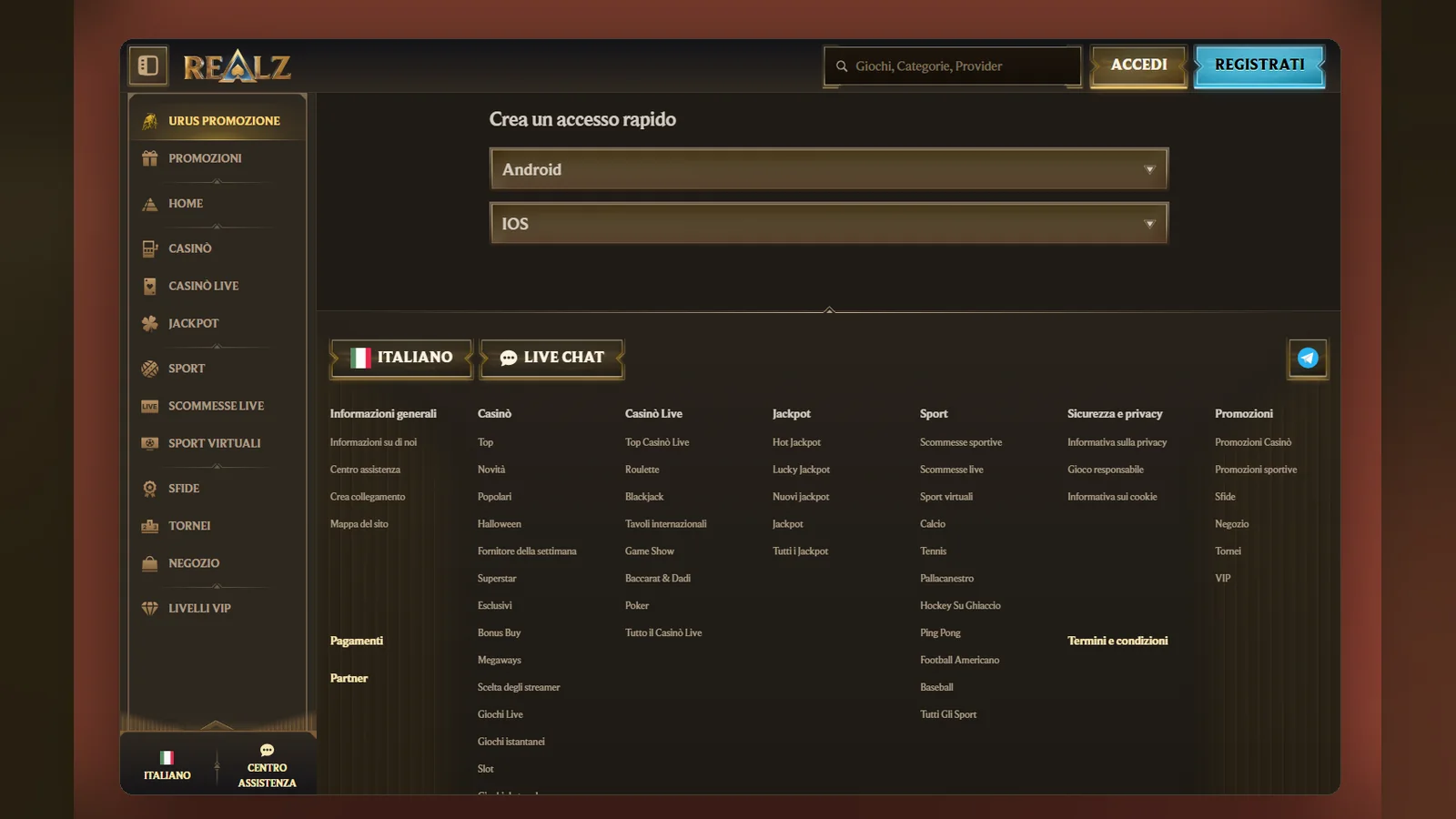Open sidebar language selector Italiano

[x=167, y=766]
